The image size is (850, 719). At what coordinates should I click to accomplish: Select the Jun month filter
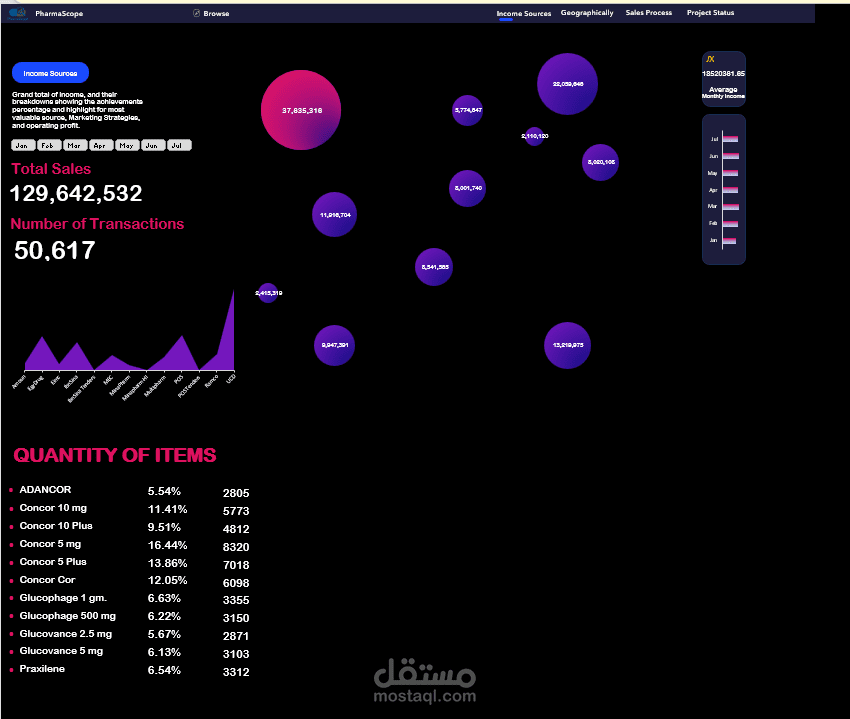point(153,145)
